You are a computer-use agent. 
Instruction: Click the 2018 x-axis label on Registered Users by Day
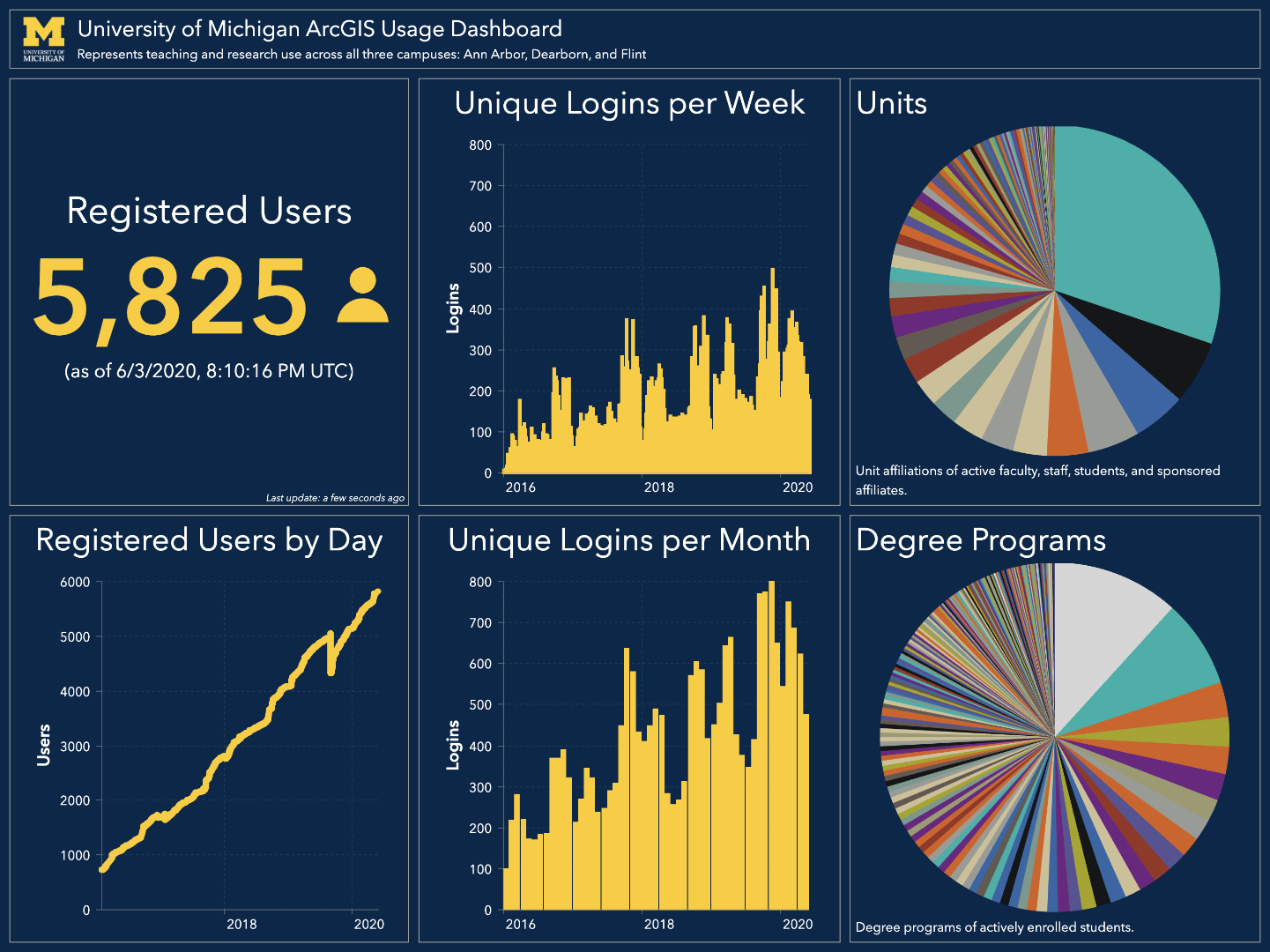coord(241,924)
